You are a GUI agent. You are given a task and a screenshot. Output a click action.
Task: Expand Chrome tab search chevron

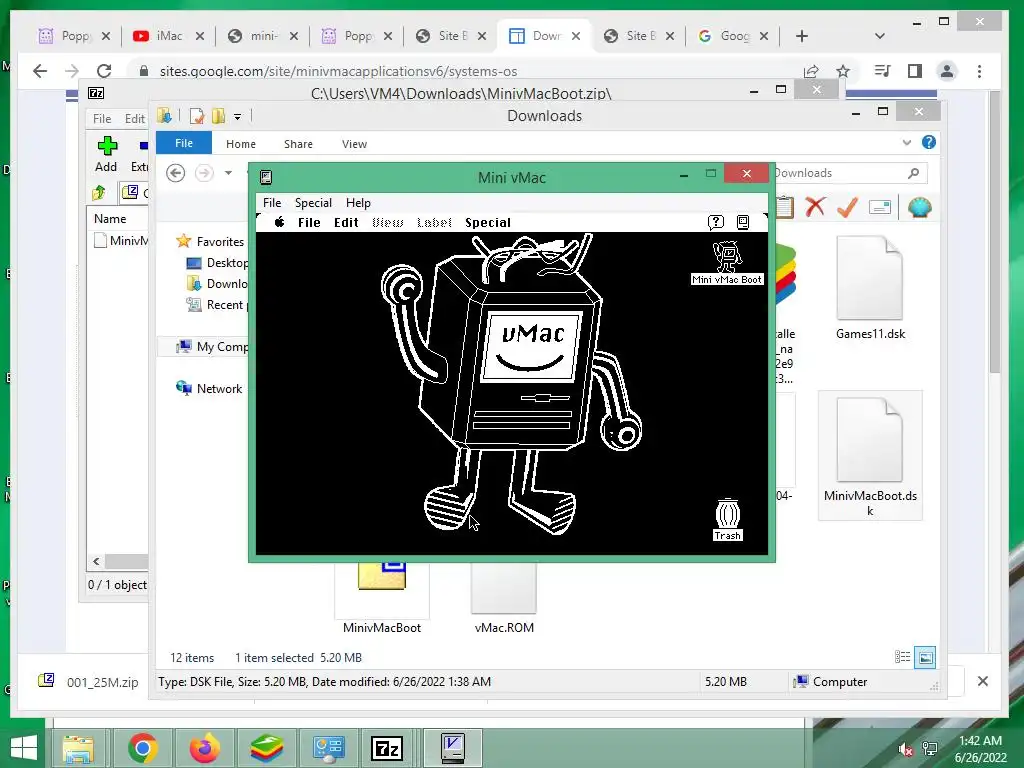pyautogui.click(x=880, y=36)
